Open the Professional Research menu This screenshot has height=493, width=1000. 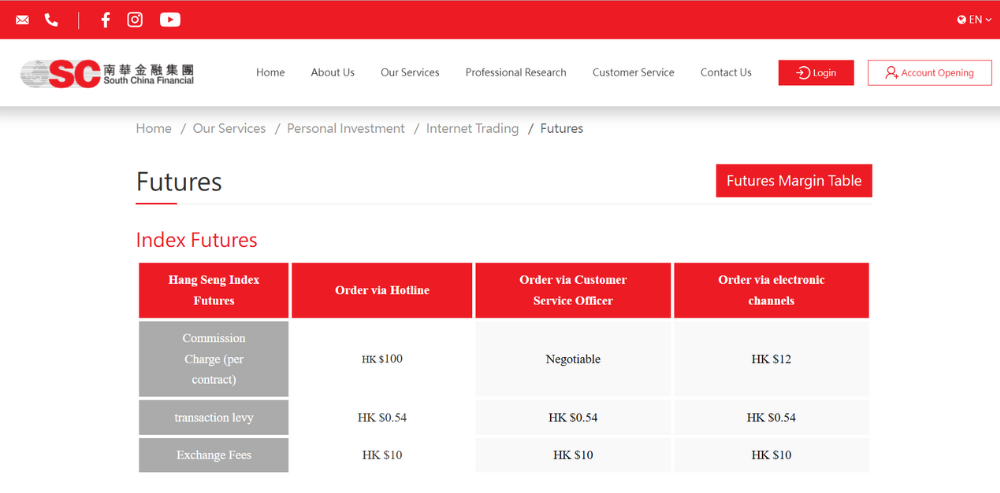(515, 73)
